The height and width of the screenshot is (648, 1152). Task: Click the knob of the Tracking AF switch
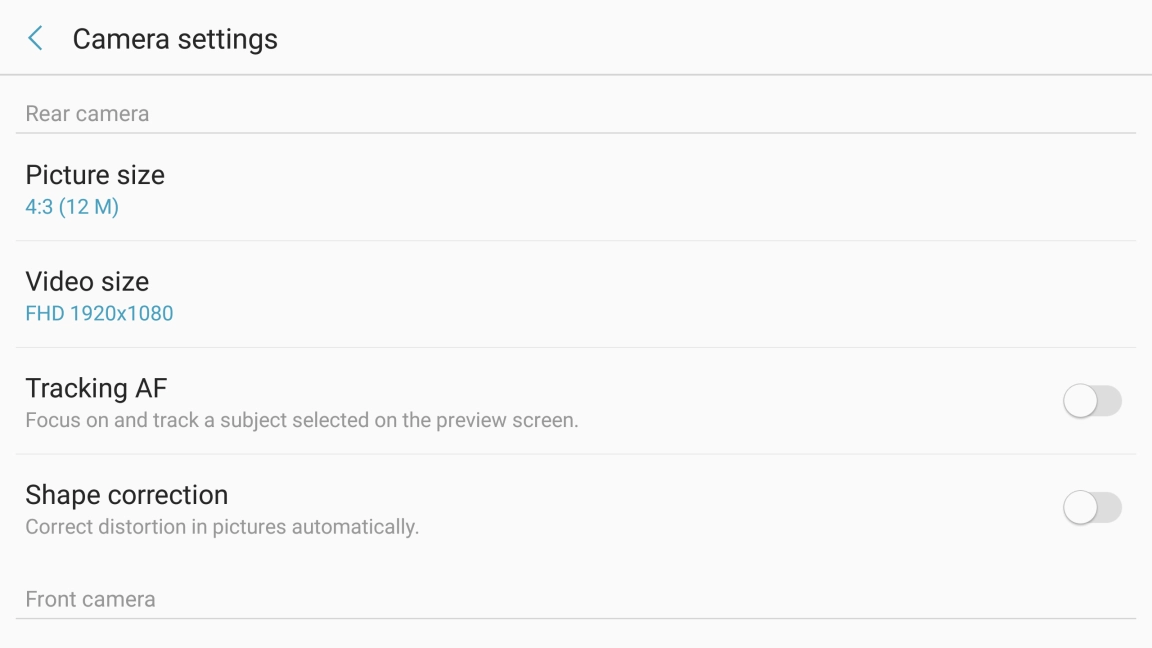1080,402
